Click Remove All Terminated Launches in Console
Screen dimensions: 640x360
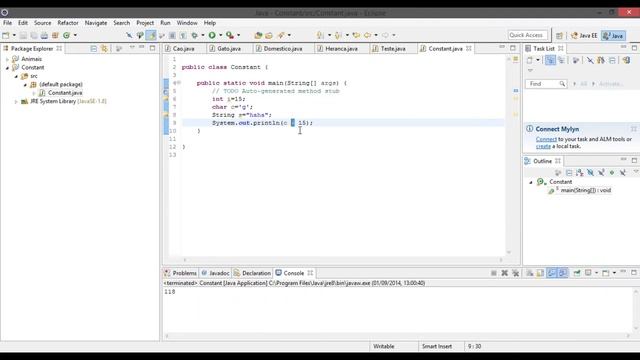pyautogui.click(x=516, y=273)
